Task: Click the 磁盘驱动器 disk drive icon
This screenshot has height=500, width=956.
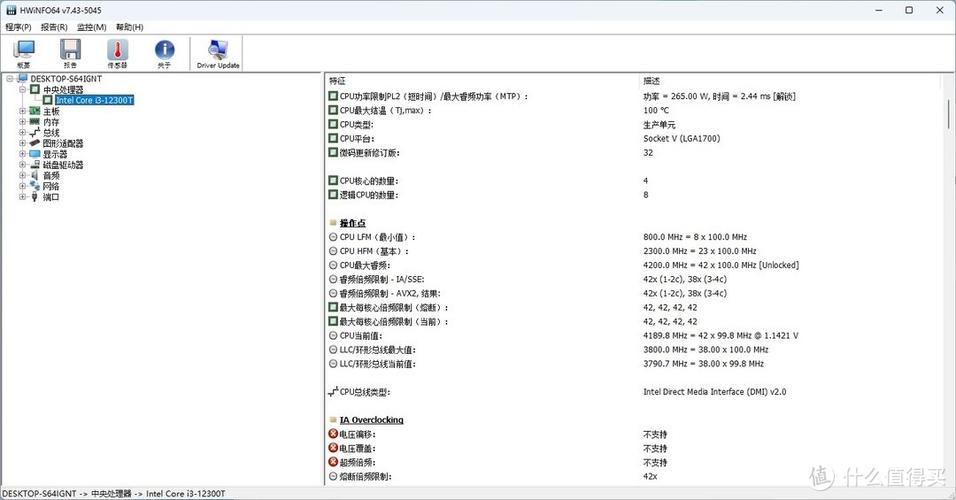Action: pyautogui.click(x=35, y=165)
